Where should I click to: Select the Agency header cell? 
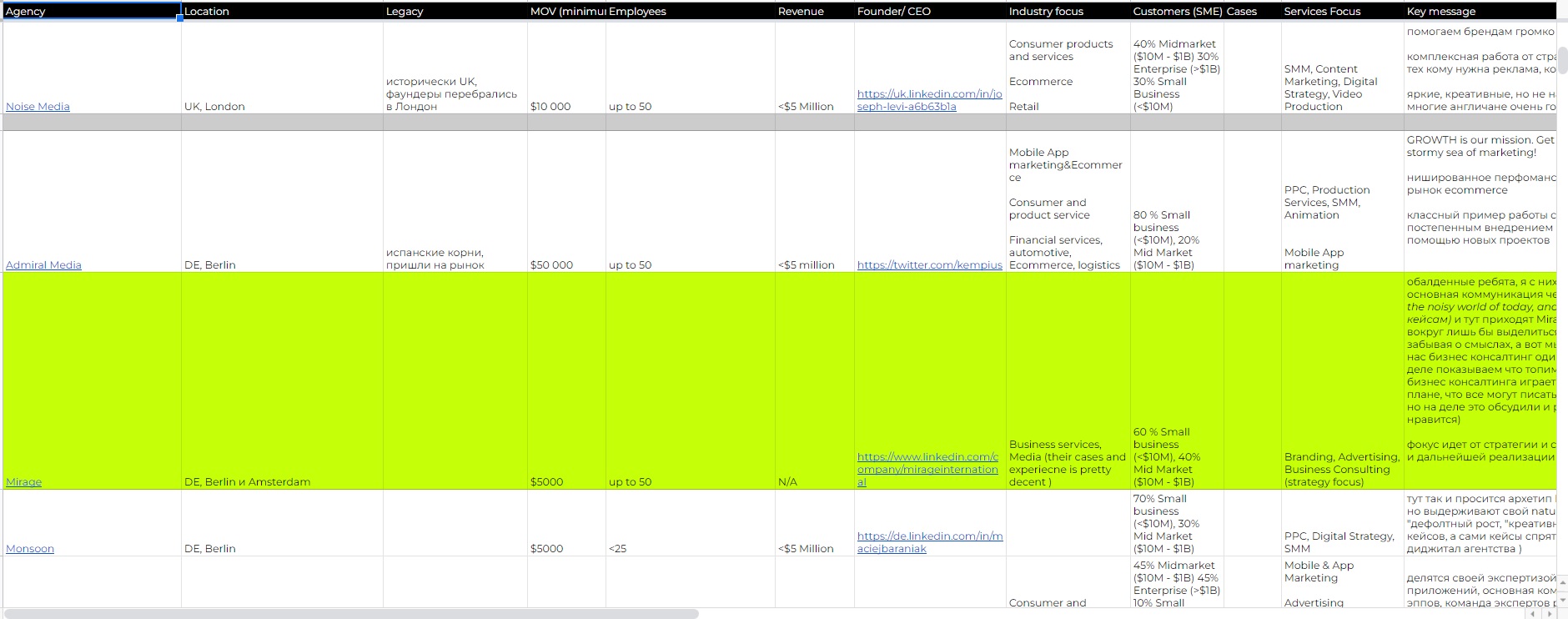click(92, 12)
